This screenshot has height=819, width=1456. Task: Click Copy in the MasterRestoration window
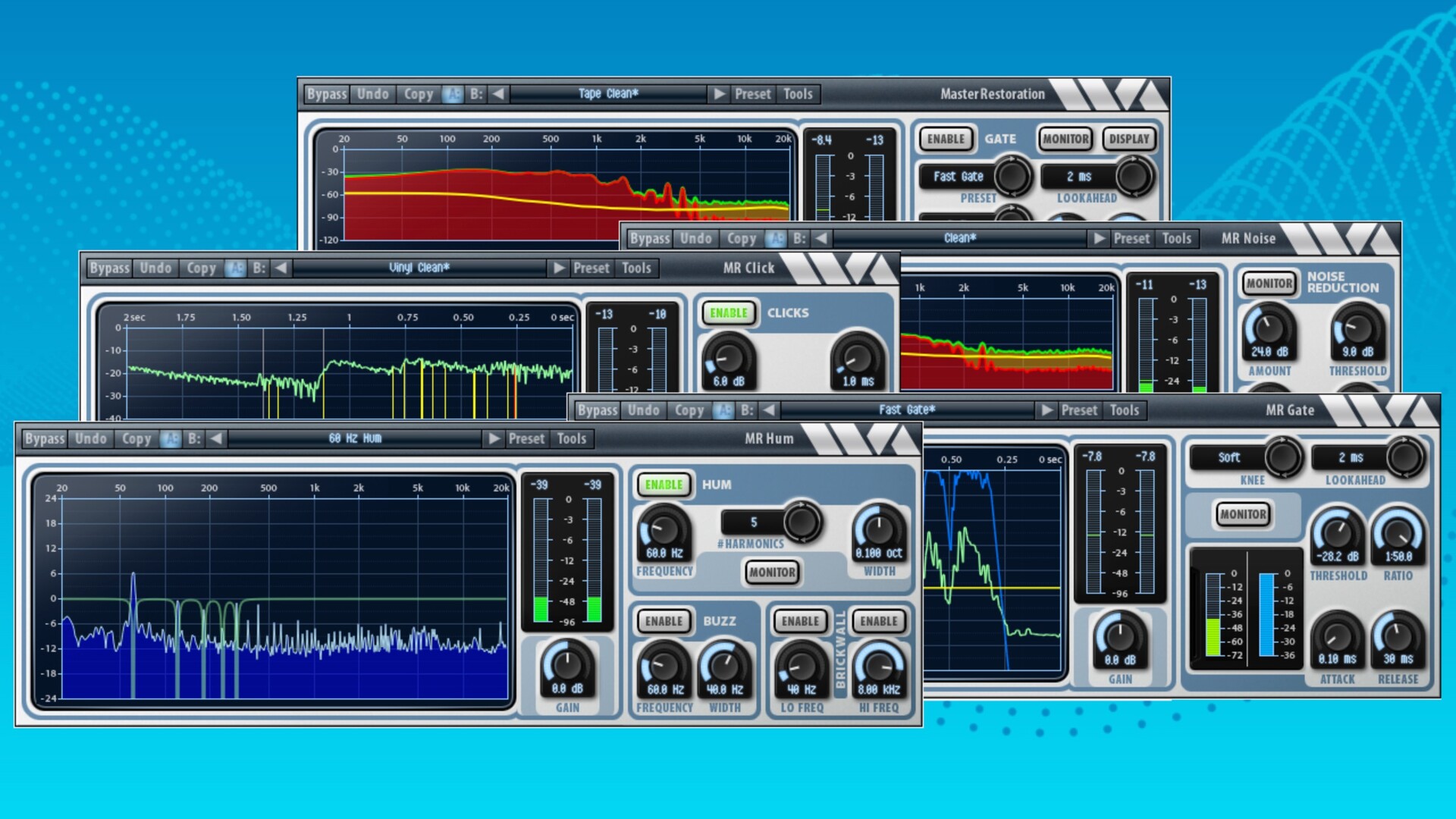[418, 94]
